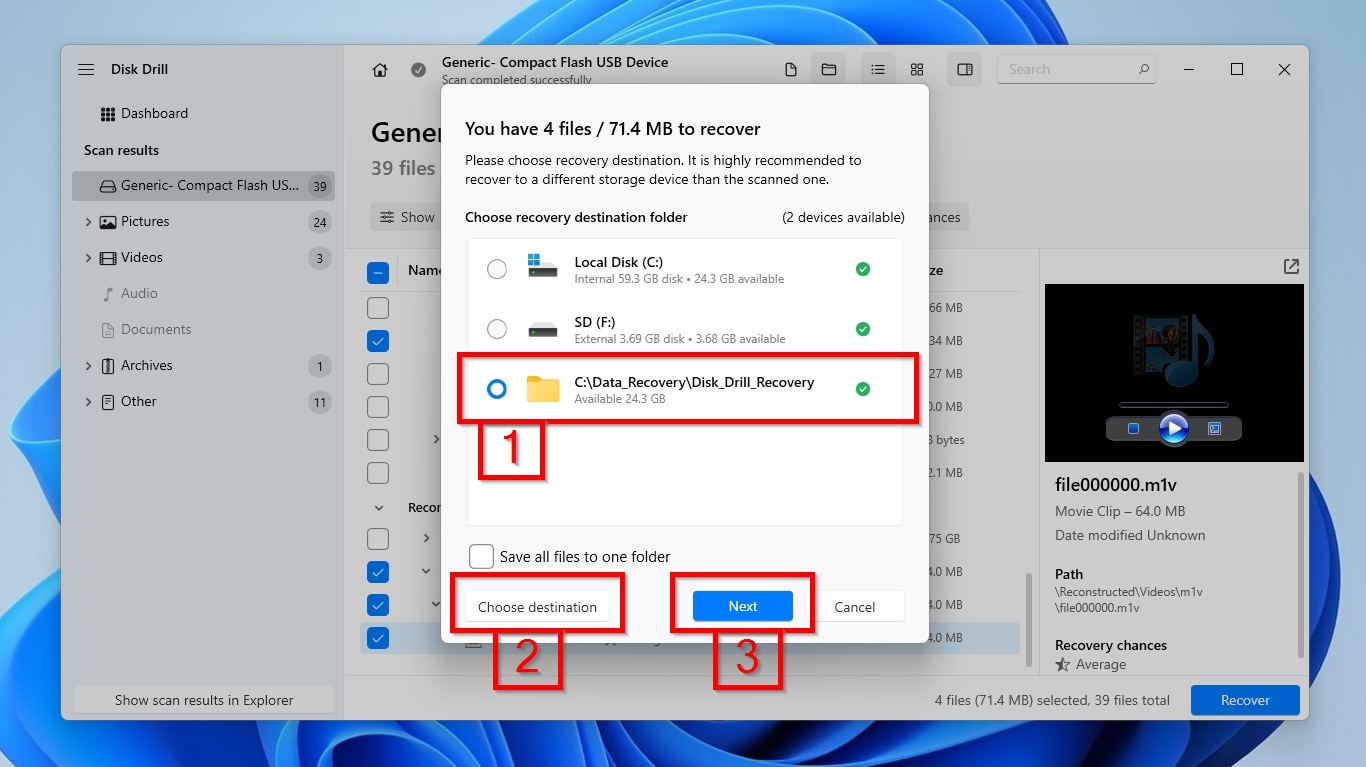The height and width of the screenshot is (767, 1366).
Task: Expand the Other category
Action: 88,402
